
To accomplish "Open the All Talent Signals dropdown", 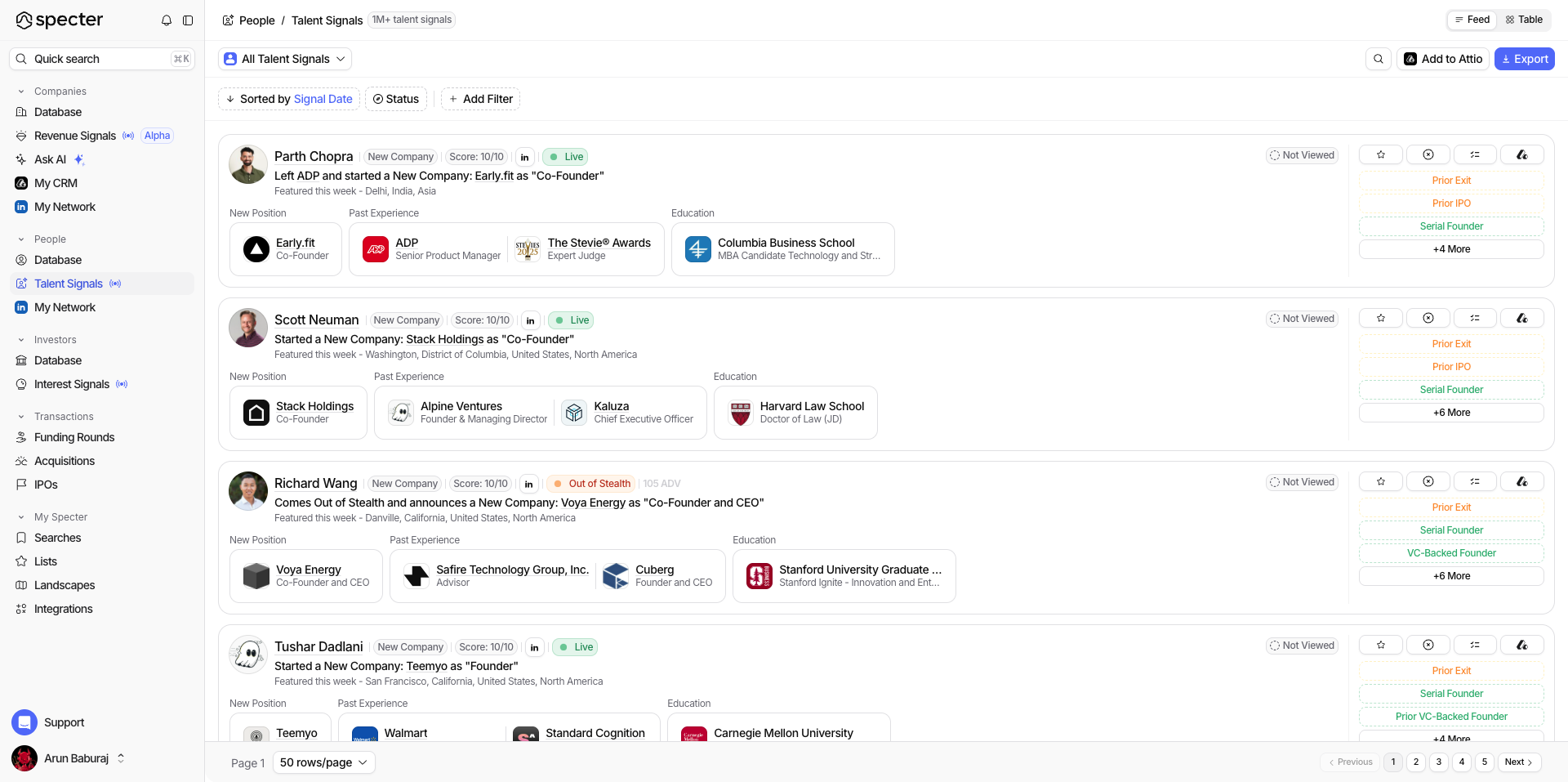I will coord(284,59).
